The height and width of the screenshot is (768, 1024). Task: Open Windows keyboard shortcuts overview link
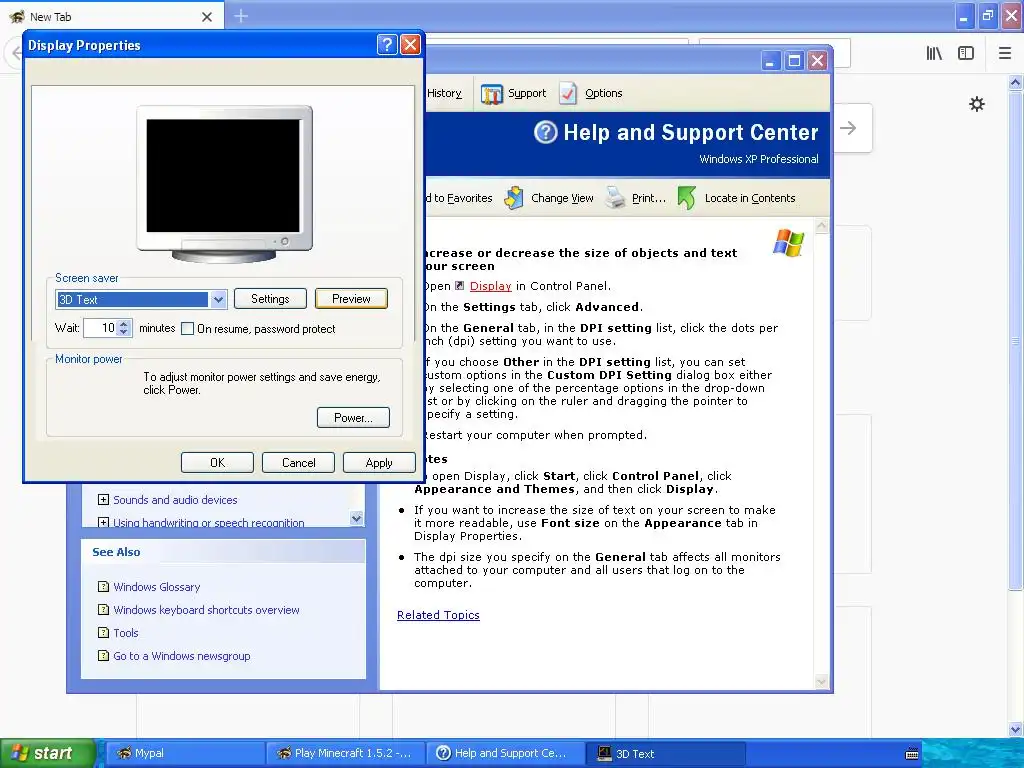(x=206, y=609)
